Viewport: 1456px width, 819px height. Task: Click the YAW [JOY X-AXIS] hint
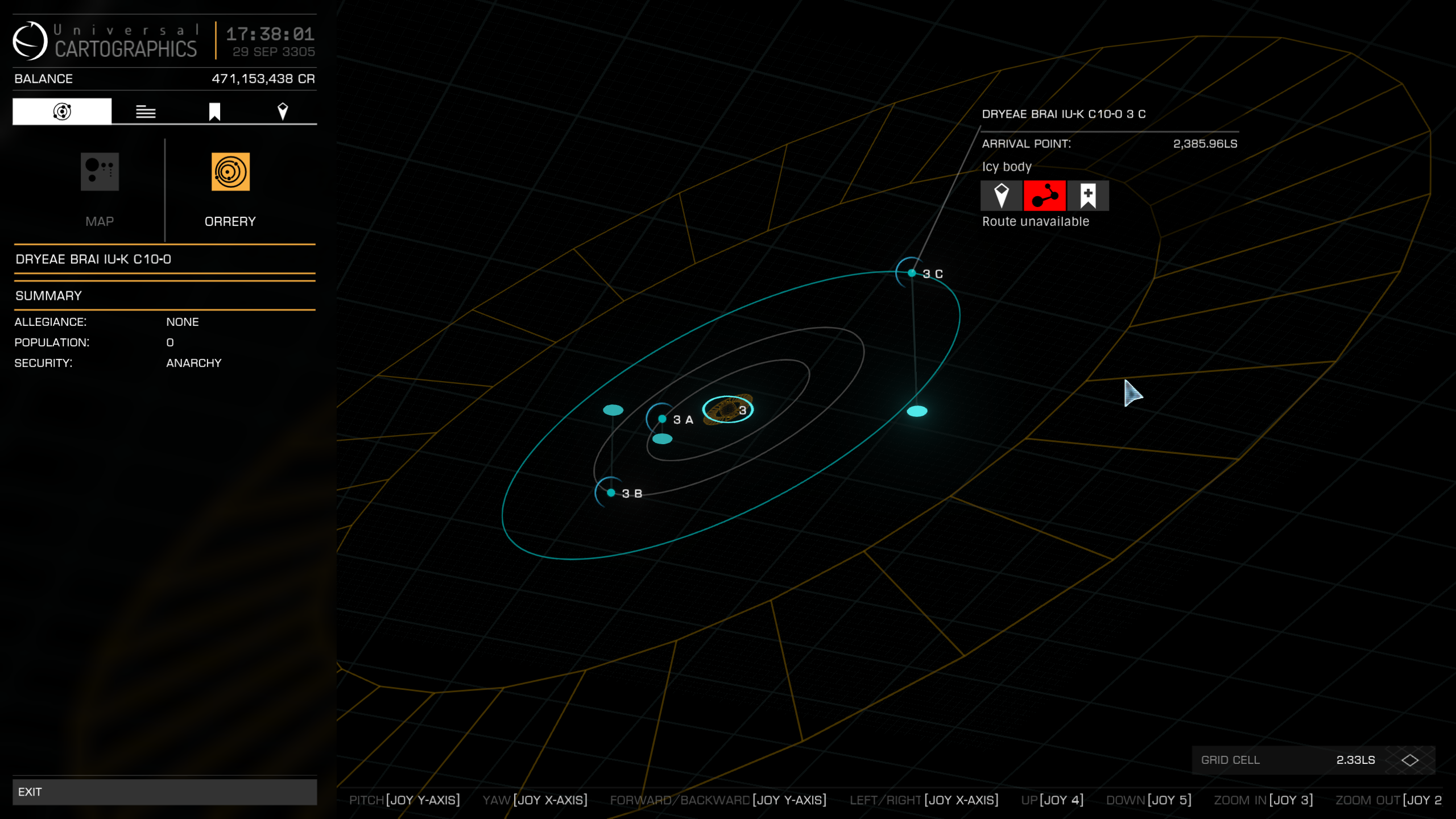(535, 800)
